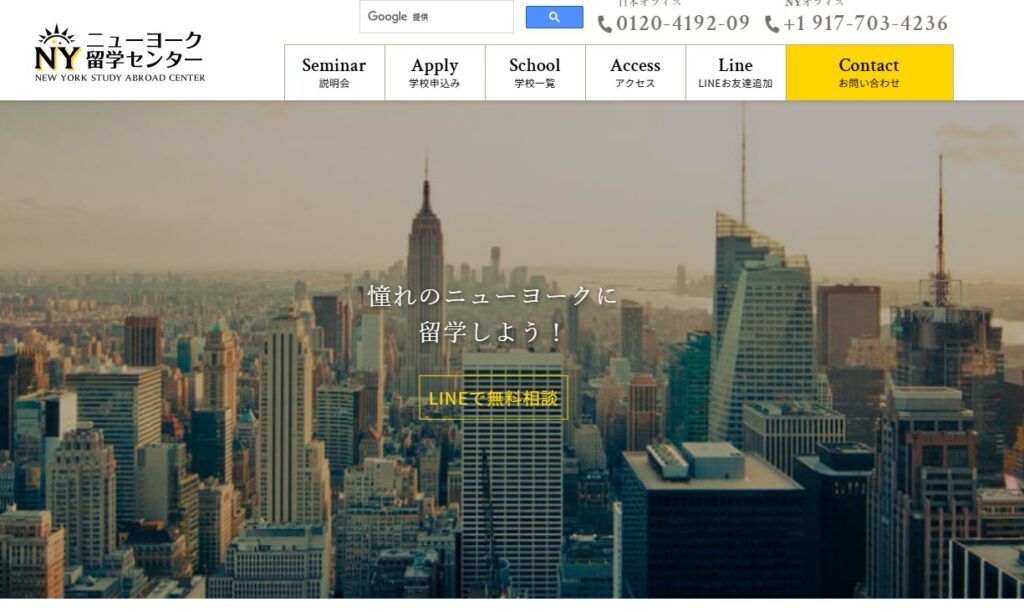Screen dimensions: 1024x612
Task: Click phone icon beside 0120-4192-09
Action: pyautogui.click(x=605, y=24)
